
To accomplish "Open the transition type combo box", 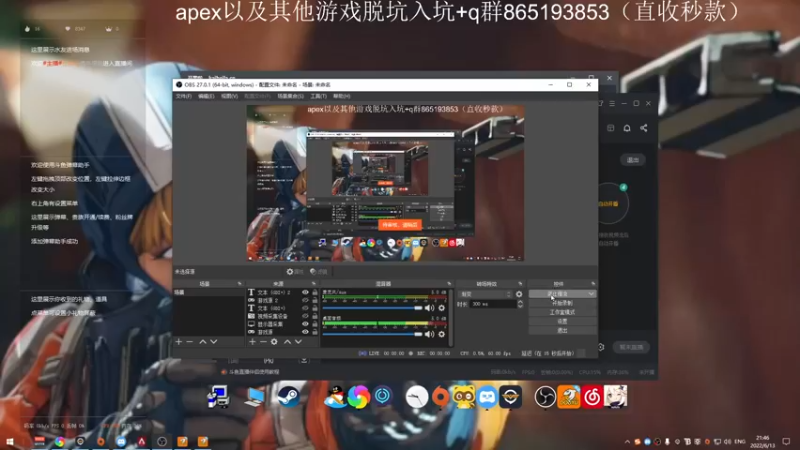I will 486,294.
